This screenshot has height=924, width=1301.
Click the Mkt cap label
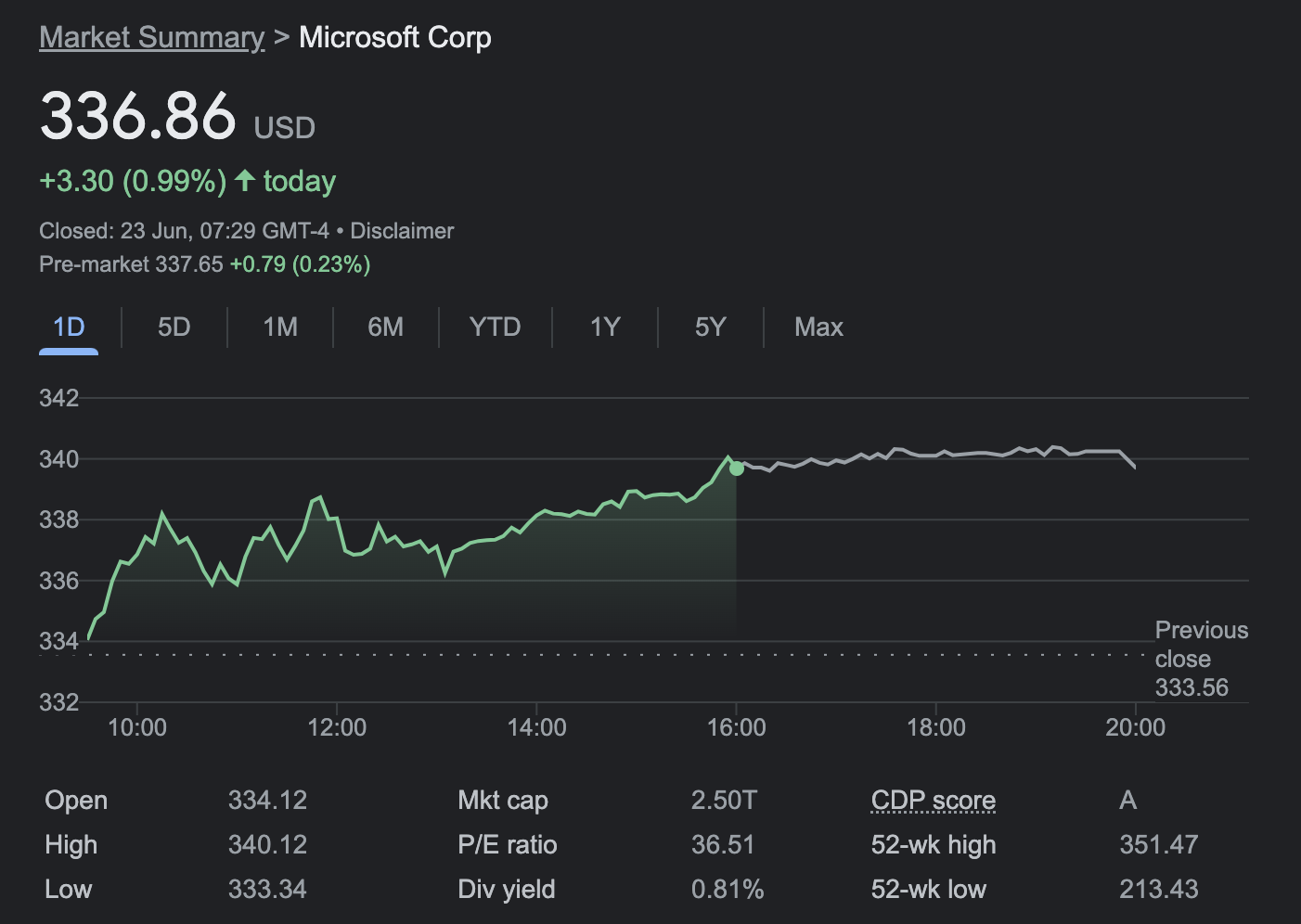pyautogui.click(x=503, y=800)
